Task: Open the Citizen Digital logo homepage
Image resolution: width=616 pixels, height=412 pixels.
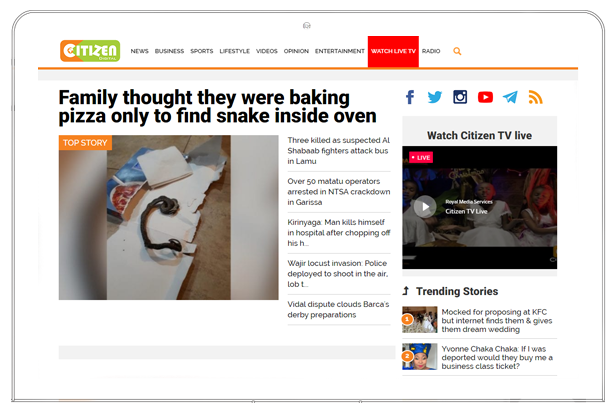Action: [x=90, y=51]
